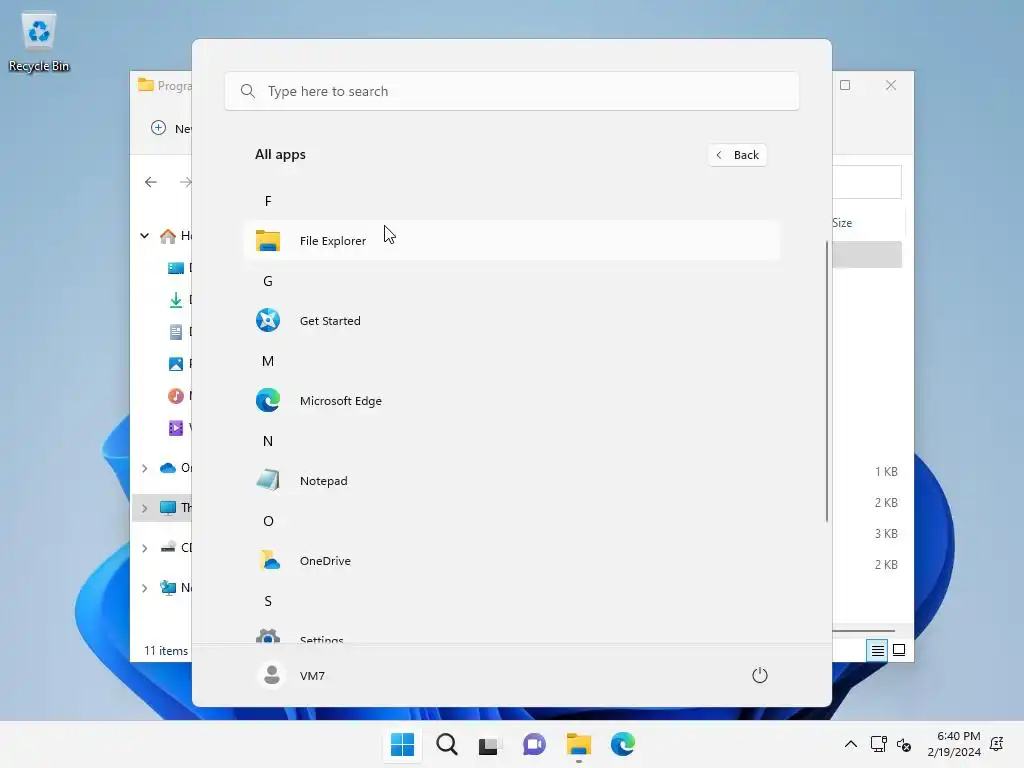Jump to letter F section header
Viewport: 1024px width, 768px height.
[x=268, y=201]
